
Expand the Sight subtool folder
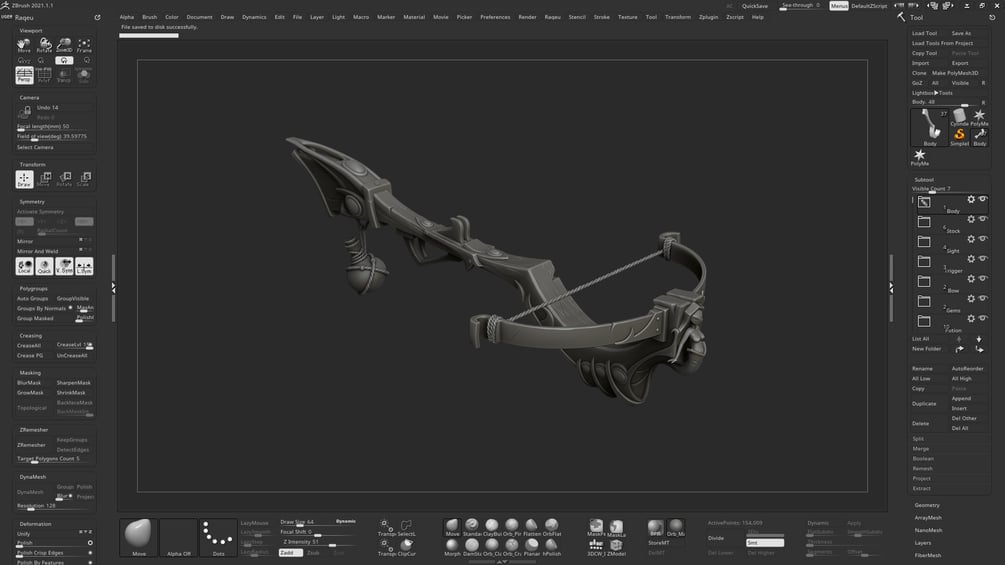[x=924, y=242]
